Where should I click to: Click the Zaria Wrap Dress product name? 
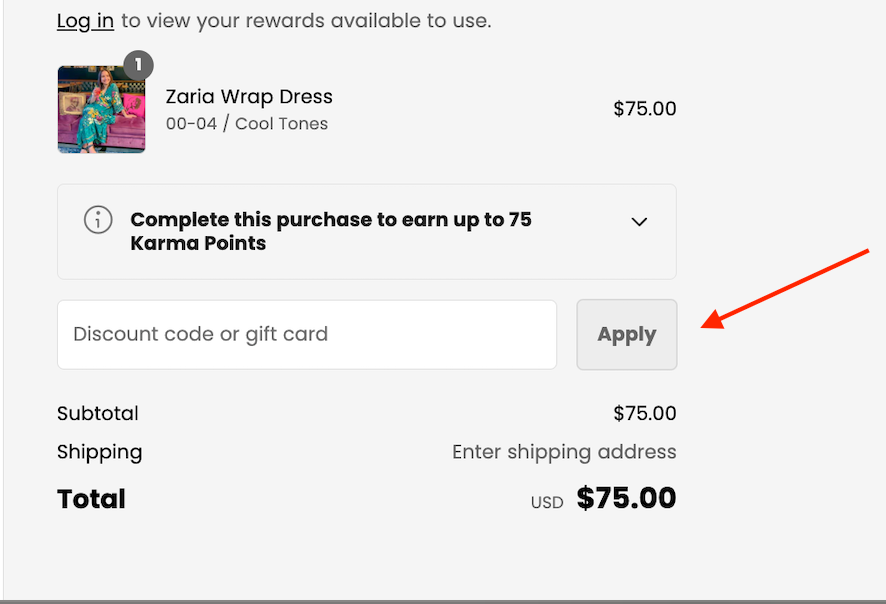tap(249, 97)
